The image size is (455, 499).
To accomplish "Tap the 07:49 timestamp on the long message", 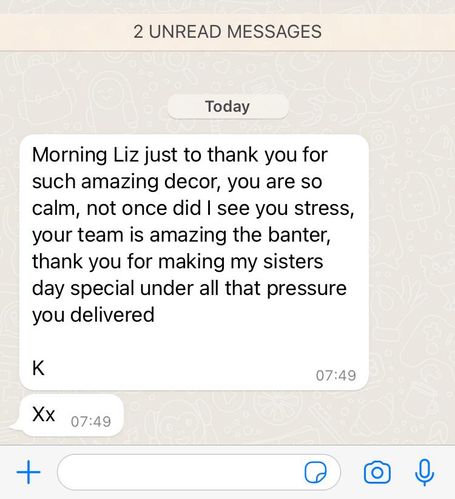I will tap(336, 375).
